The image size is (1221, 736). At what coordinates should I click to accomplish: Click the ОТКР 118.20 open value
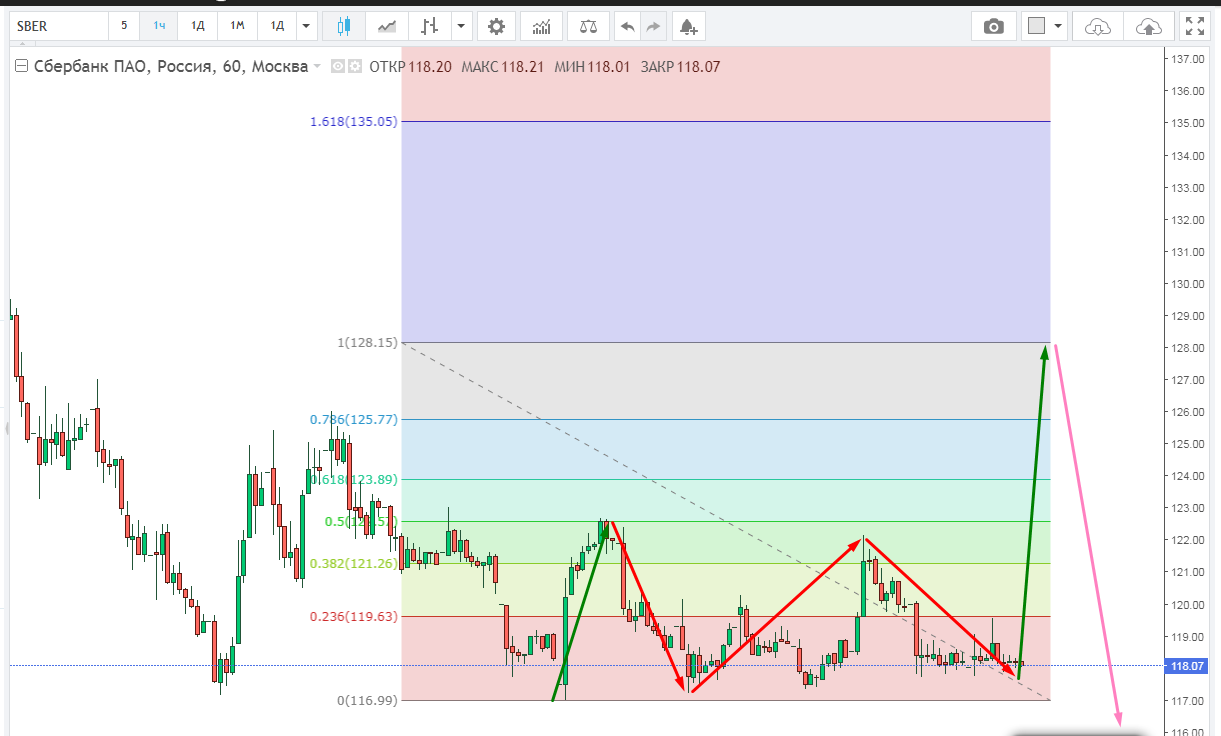410,67
